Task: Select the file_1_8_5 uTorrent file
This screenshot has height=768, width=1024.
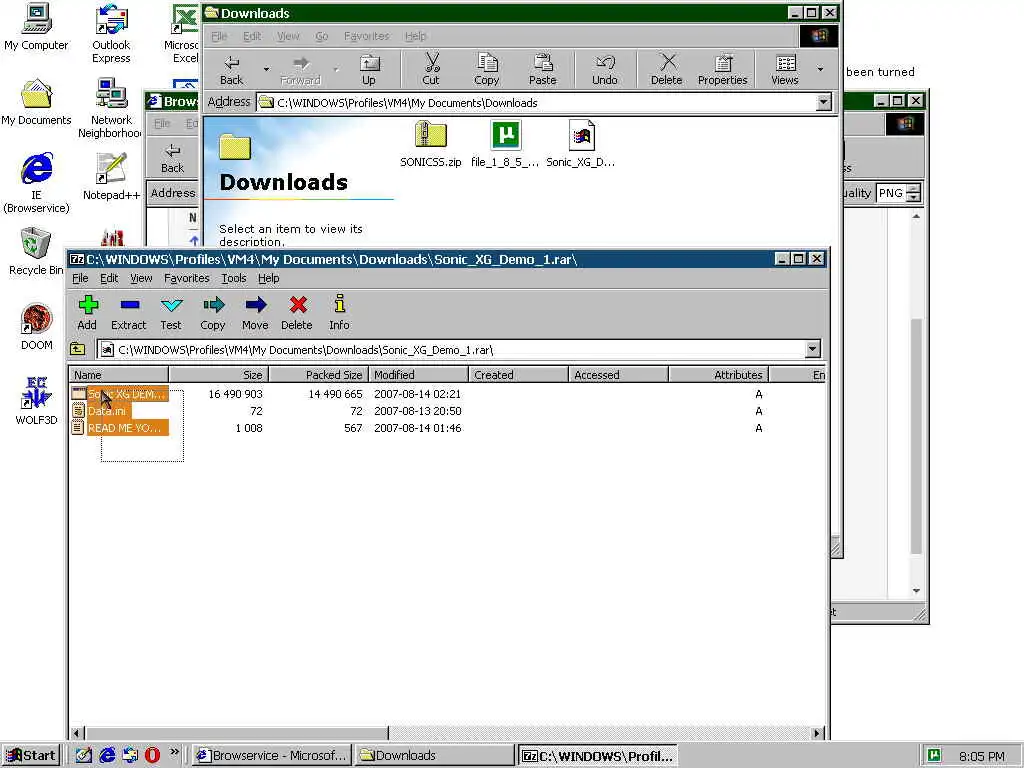Action: [505, 145]
